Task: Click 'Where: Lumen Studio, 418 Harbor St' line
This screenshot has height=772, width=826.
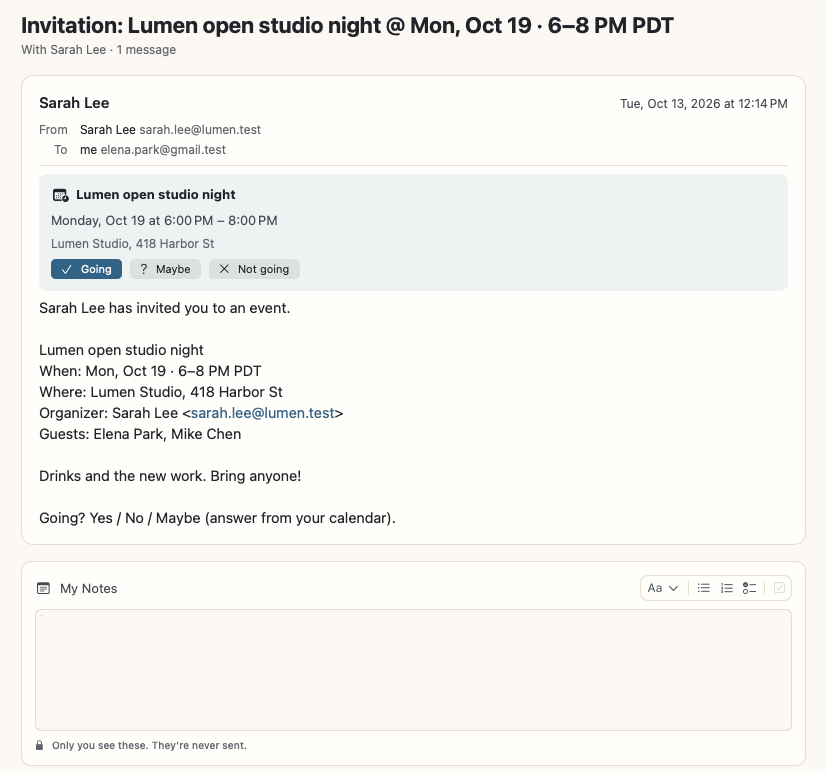Action: click(161, 392)
